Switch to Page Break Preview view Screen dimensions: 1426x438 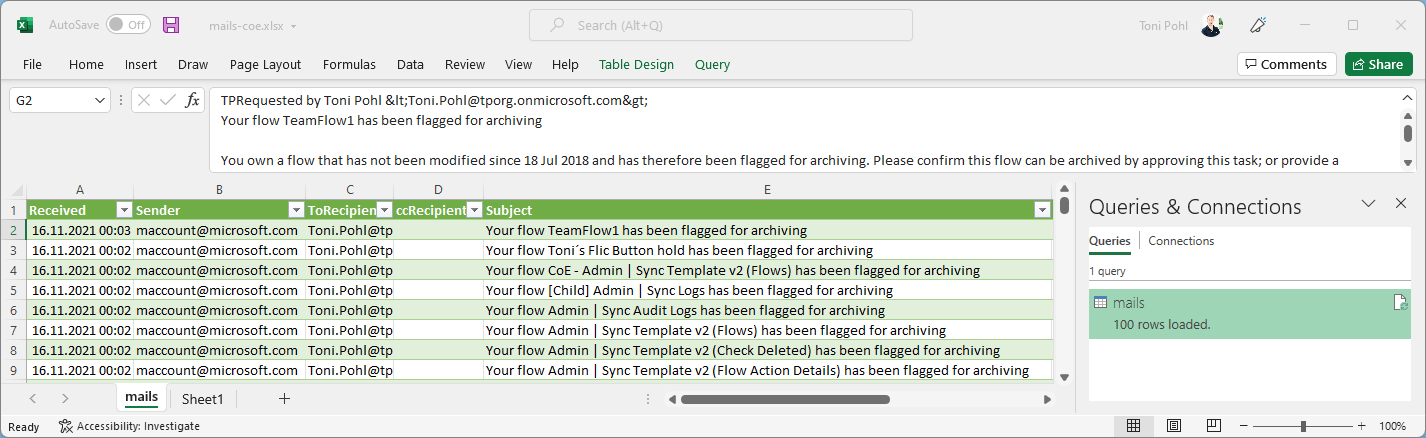click(1214, 426)
